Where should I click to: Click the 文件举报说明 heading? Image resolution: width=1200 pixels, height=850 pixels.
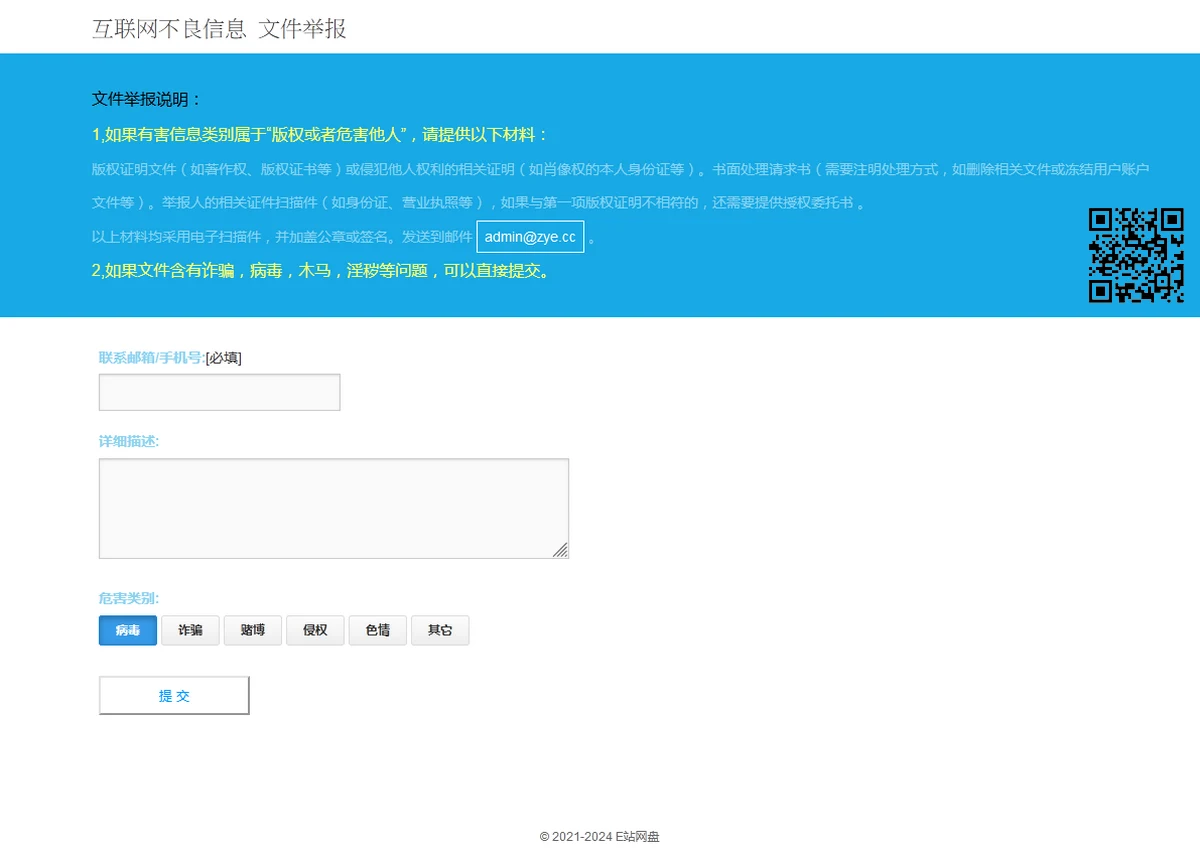tap(147, 99)
